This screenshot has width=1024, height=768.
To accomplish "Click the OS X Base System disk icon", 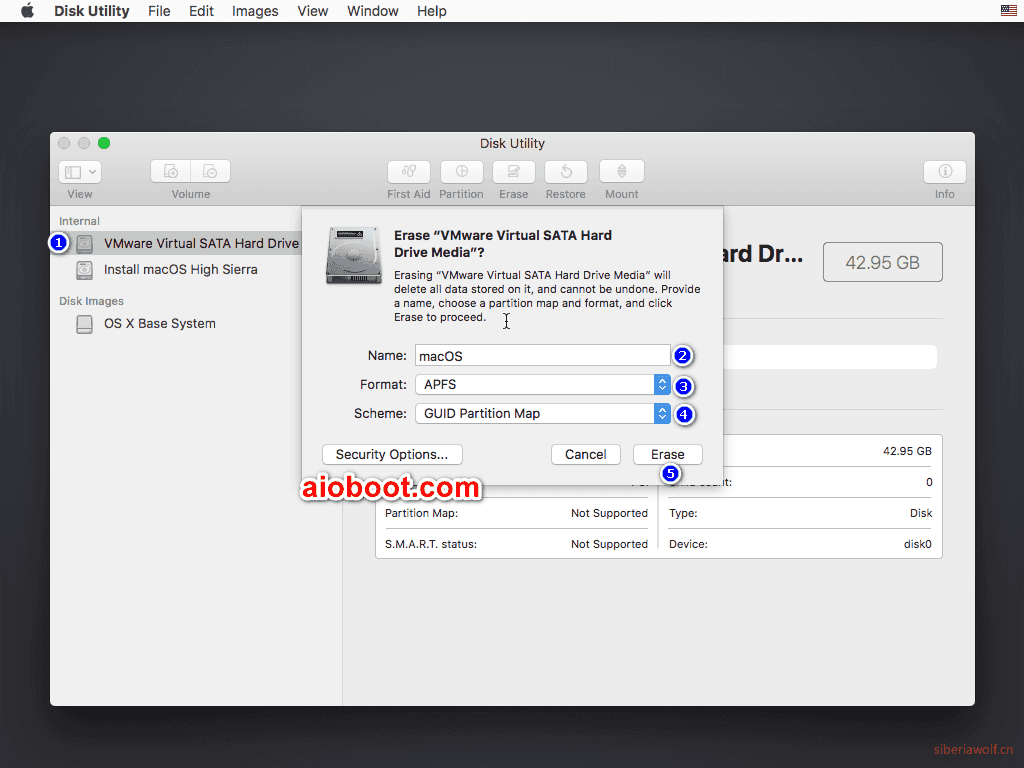I will click(84, 324).
